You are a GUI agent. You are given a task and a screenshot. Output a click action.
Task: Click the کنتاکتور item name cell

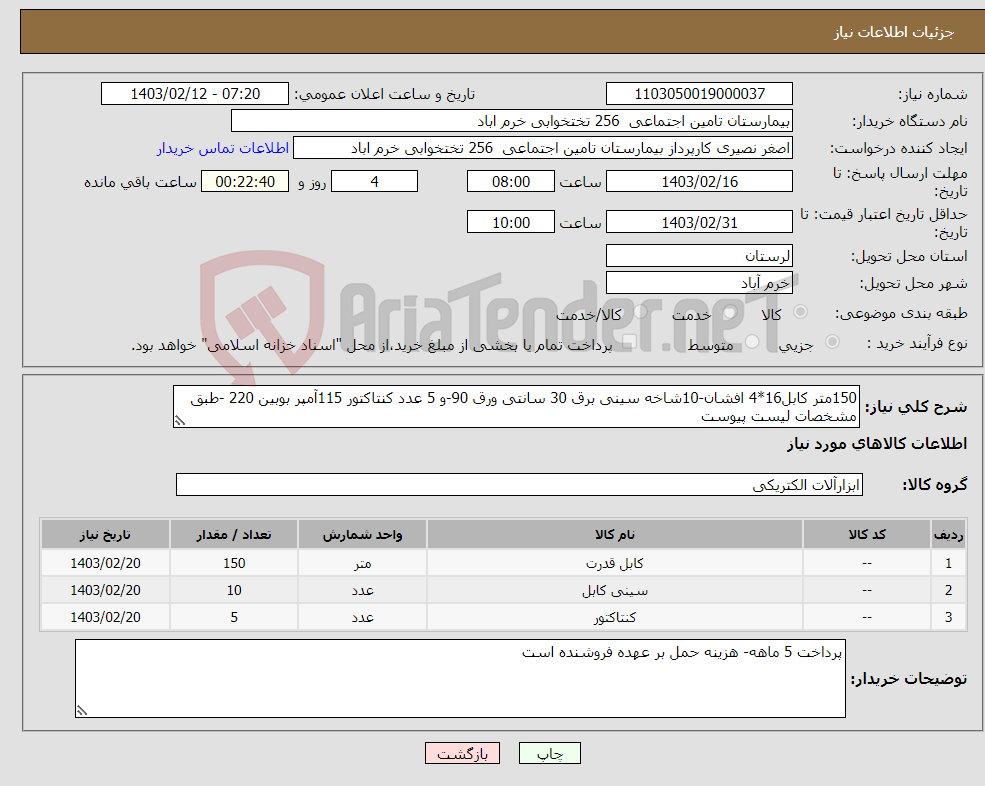pyautogui.click(x=615, y=618)
